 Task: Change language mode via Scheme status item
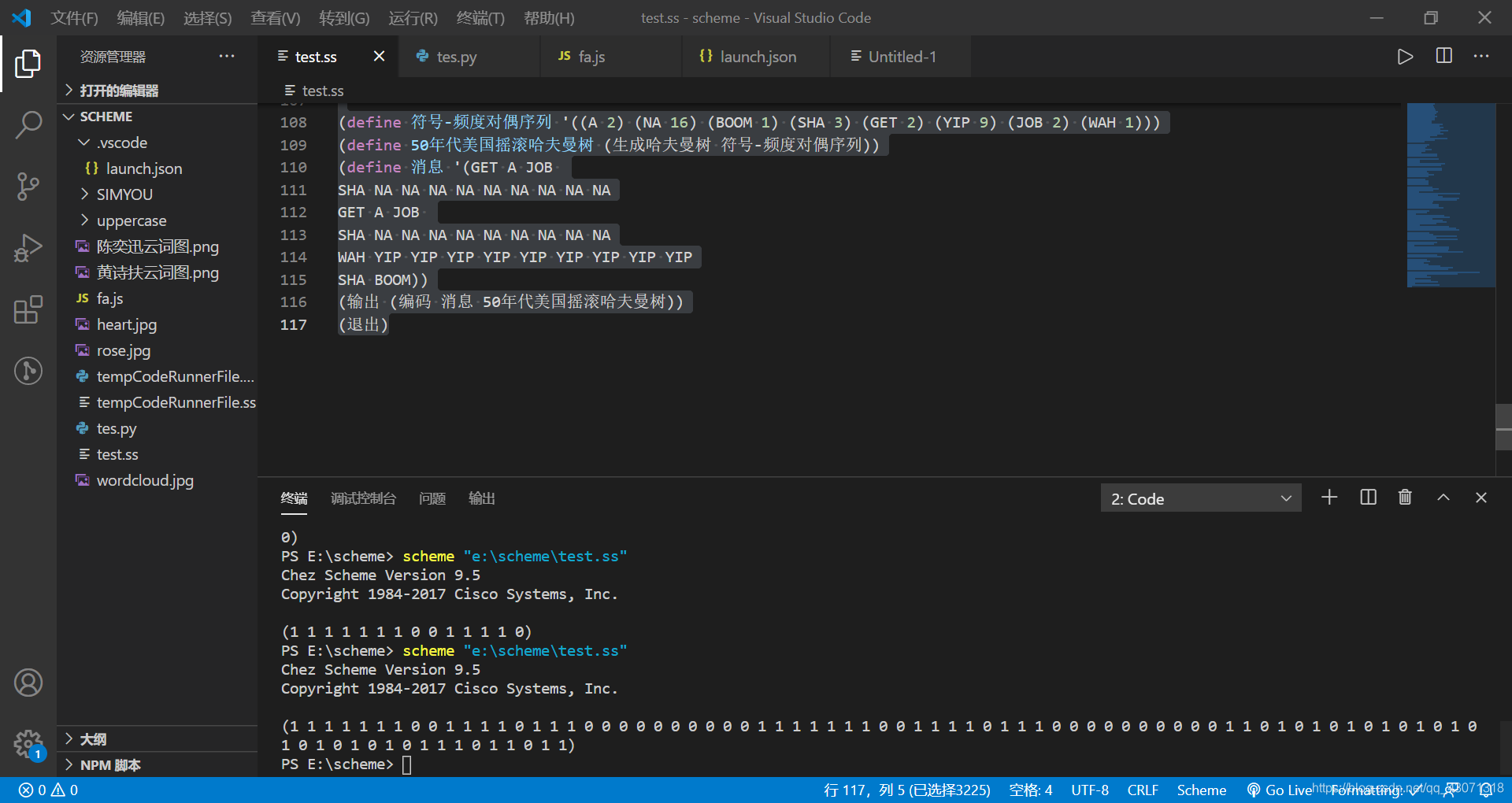[x=1202, y=790]
